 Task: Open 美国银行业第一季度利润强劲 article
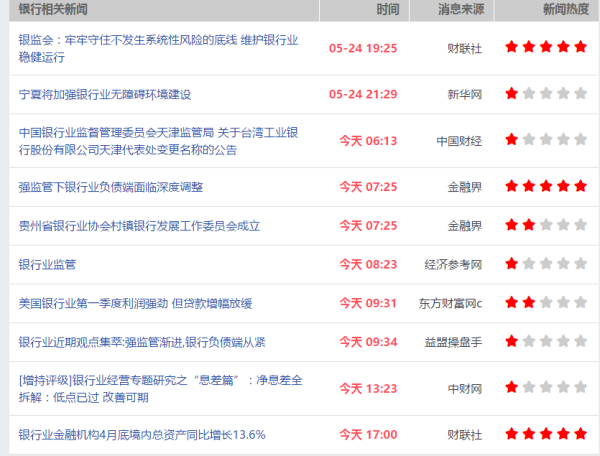tap(135, 304)
